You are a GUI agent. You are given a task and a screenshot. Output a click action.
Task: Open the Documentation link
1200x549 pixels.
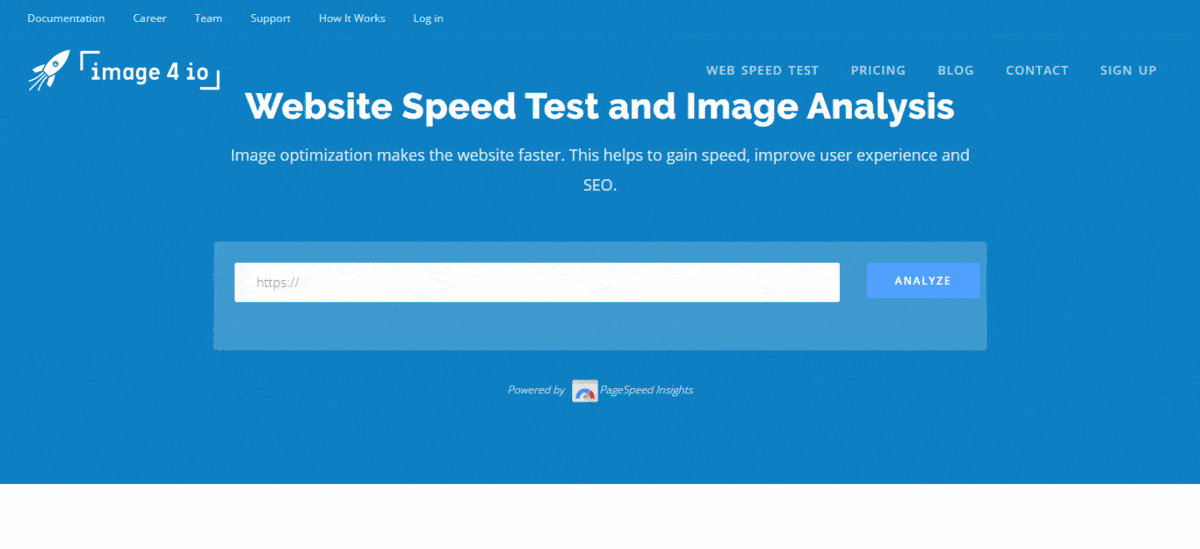pos(66,18)
